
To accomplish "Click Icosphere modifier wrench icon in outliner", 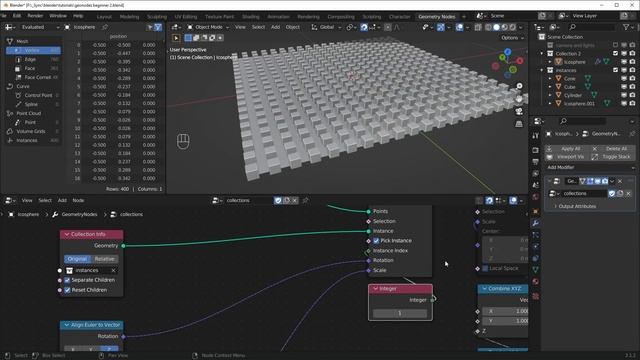I will tap(598, 62).
